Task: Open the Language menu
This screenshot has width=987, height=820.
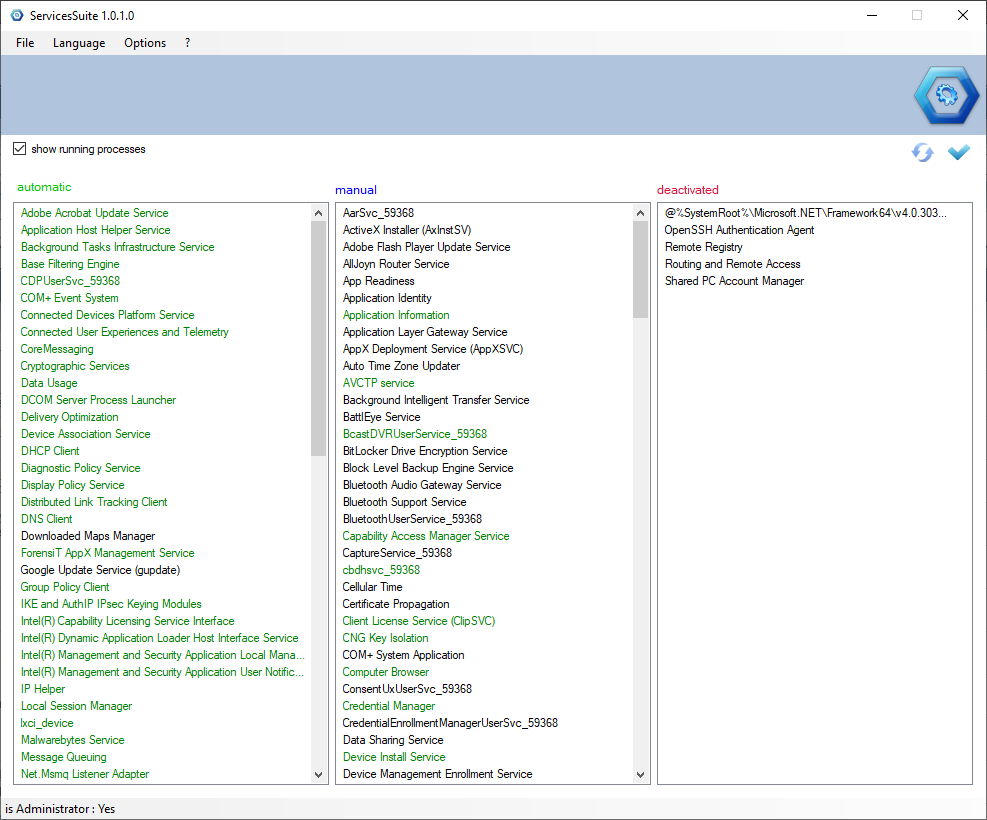Action: point(79,43)
